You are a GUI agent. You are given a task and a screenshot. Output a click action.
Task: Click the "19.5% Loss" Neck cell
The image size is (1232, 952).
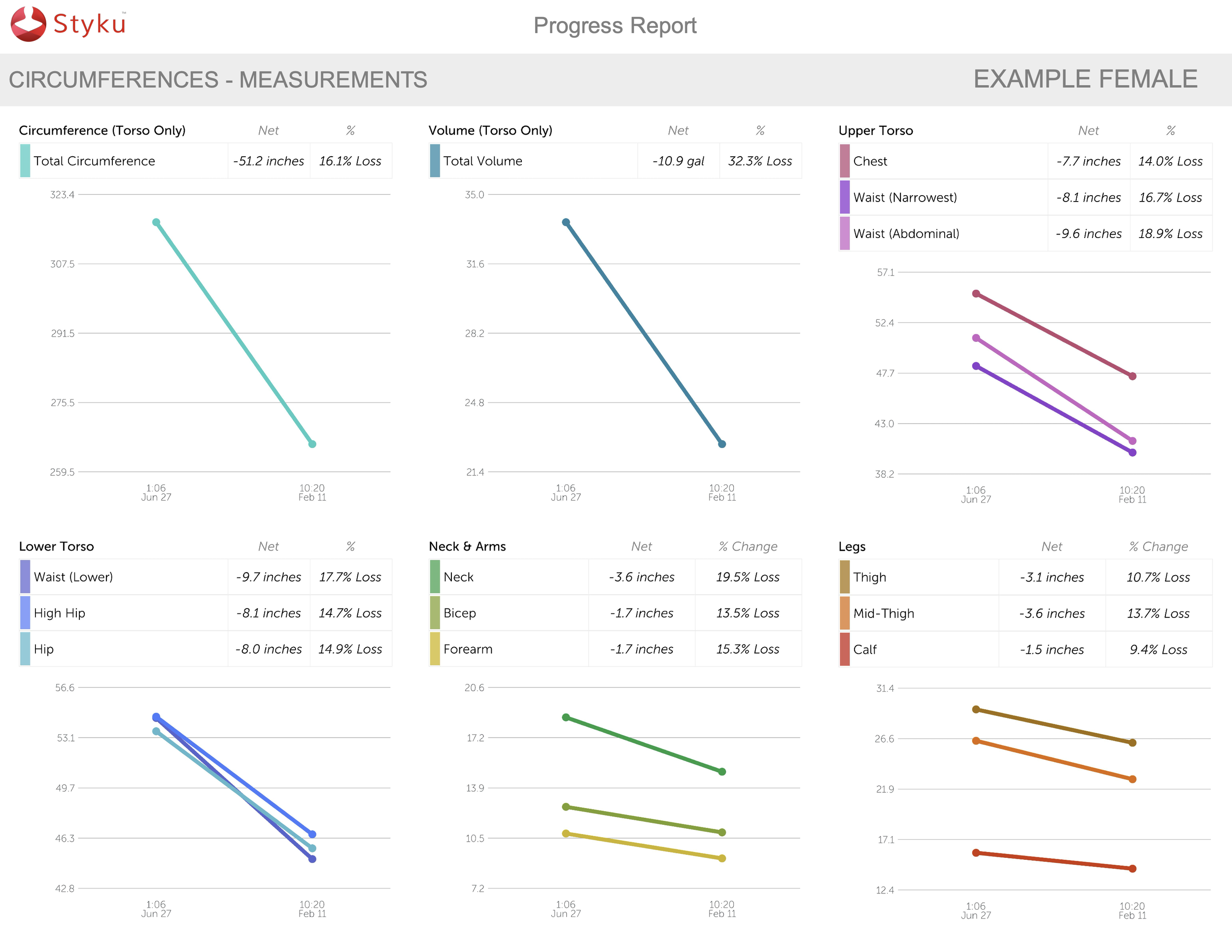[x=748, y=577]
